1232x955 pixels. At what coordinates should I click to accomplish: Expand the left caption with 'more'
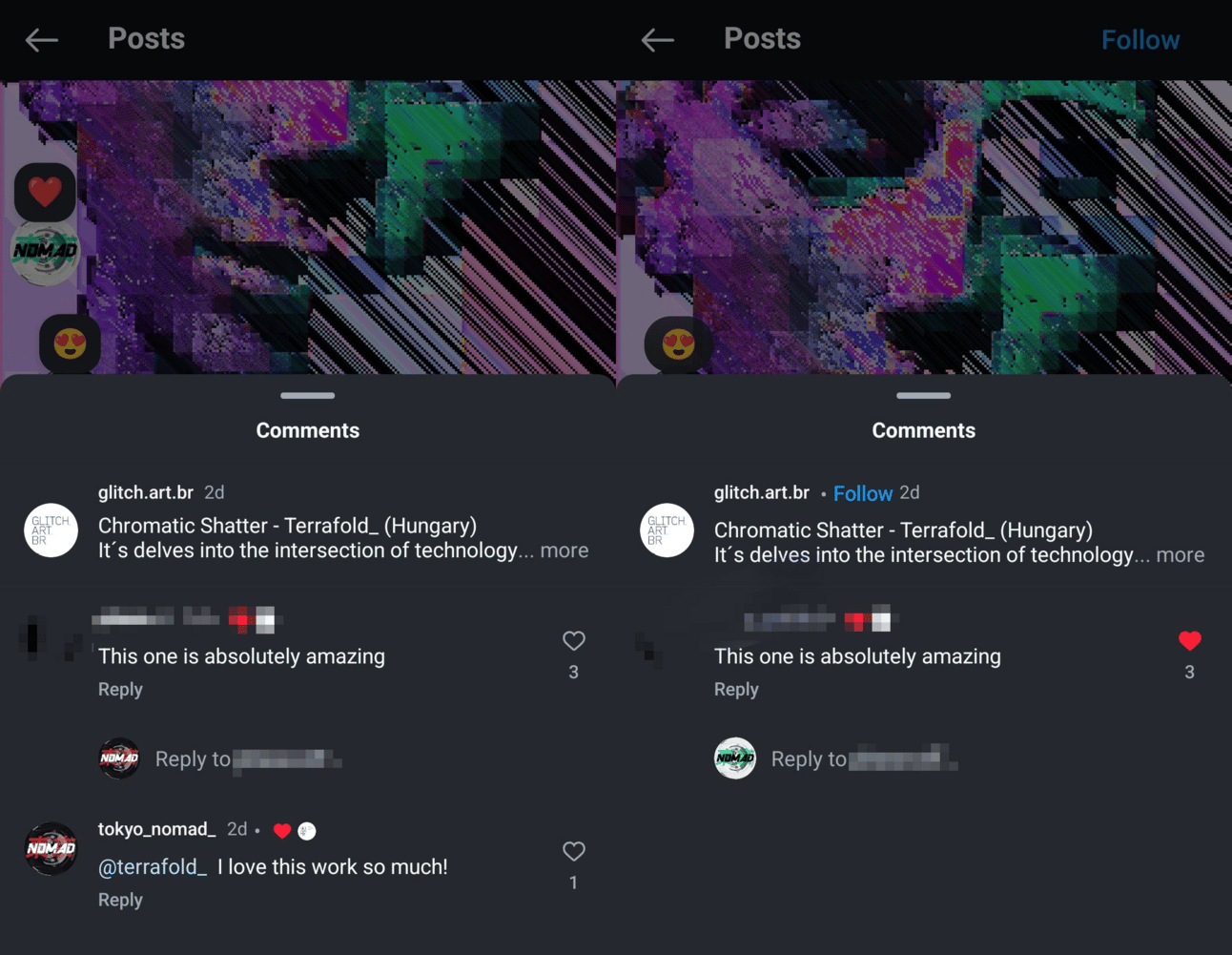565,550
